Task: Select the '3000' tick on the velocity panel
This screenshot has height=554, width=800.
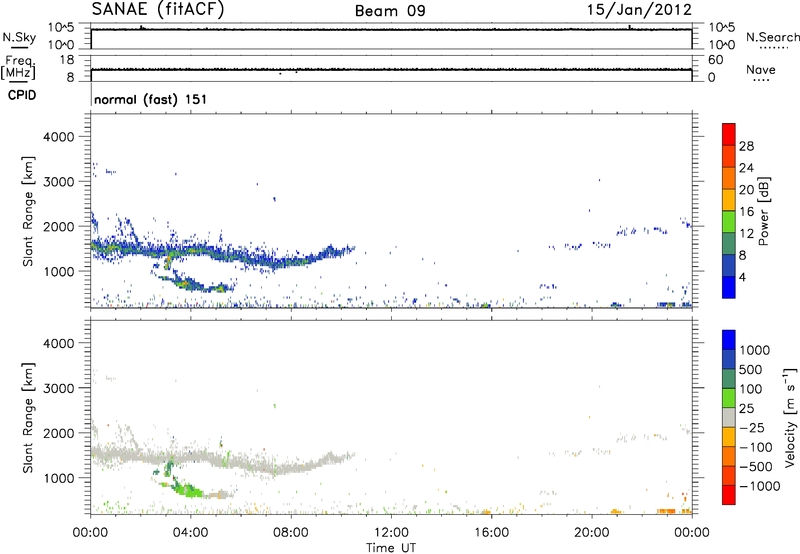Action: click(58, 388)
